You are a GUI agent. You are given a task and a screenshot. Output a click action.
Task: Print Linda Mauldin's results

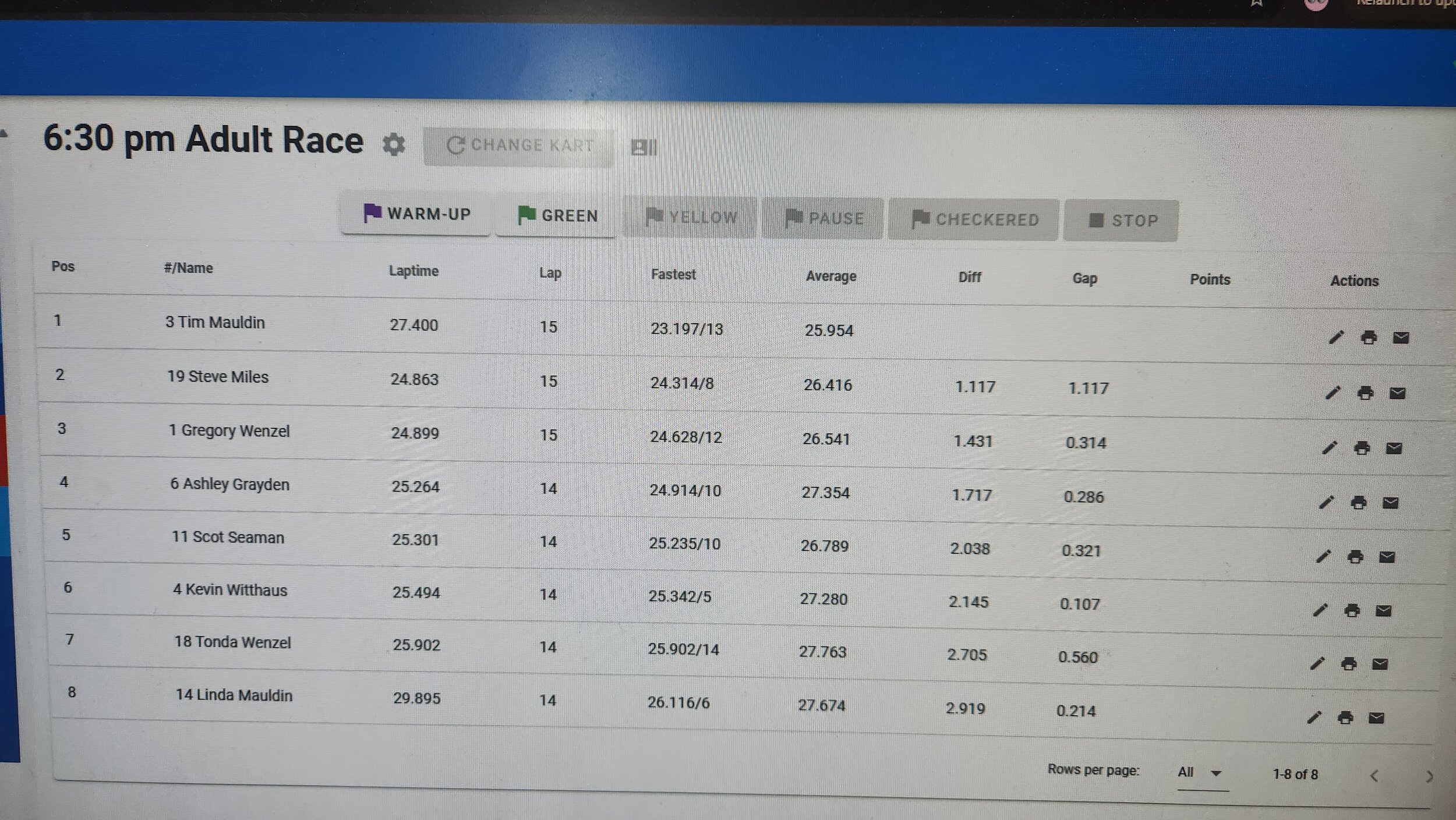pos(1345,717)
